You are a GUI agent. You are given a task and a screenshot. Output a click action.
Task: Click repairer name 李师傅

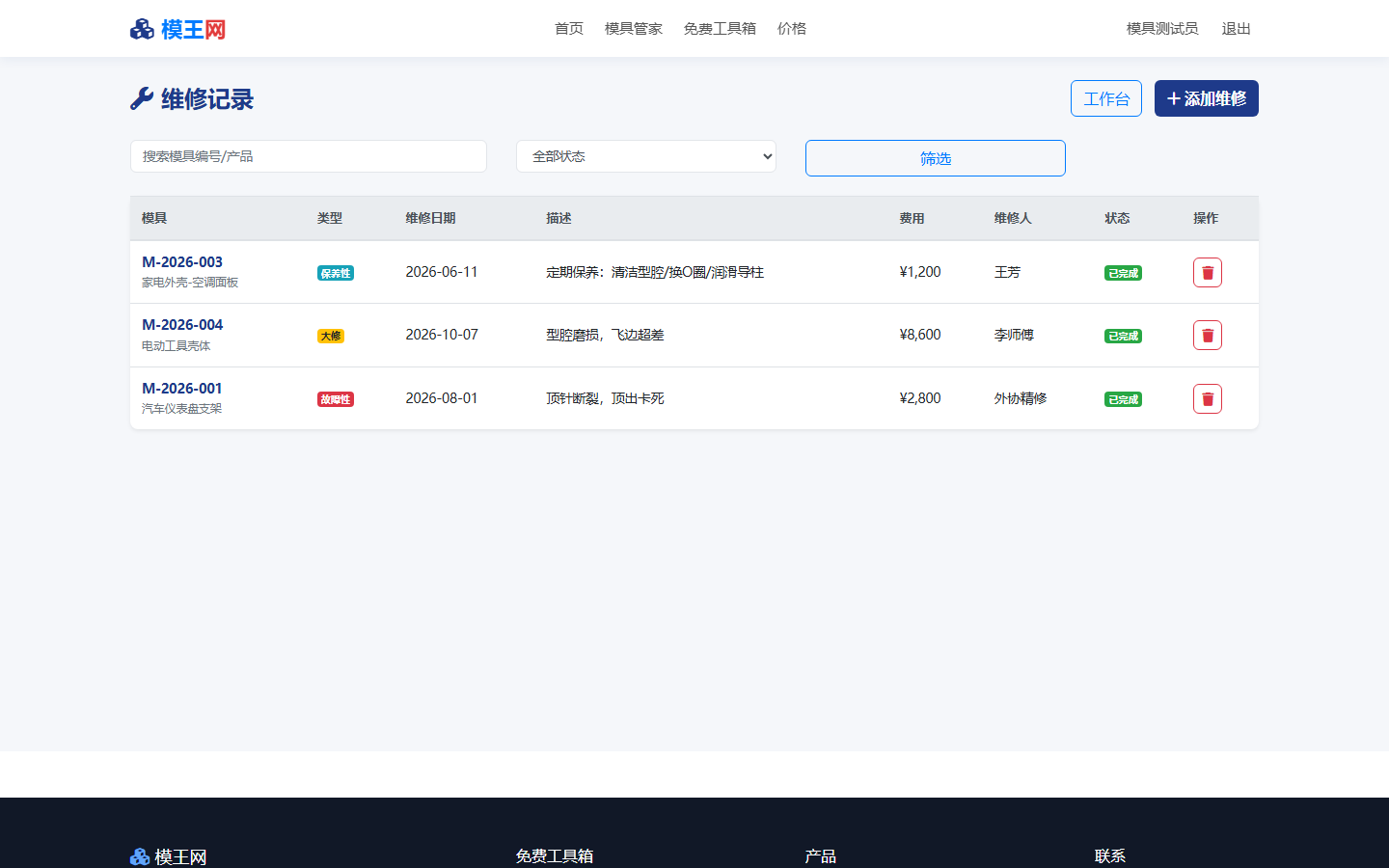pyautogui.click(x=1014, y=335)
